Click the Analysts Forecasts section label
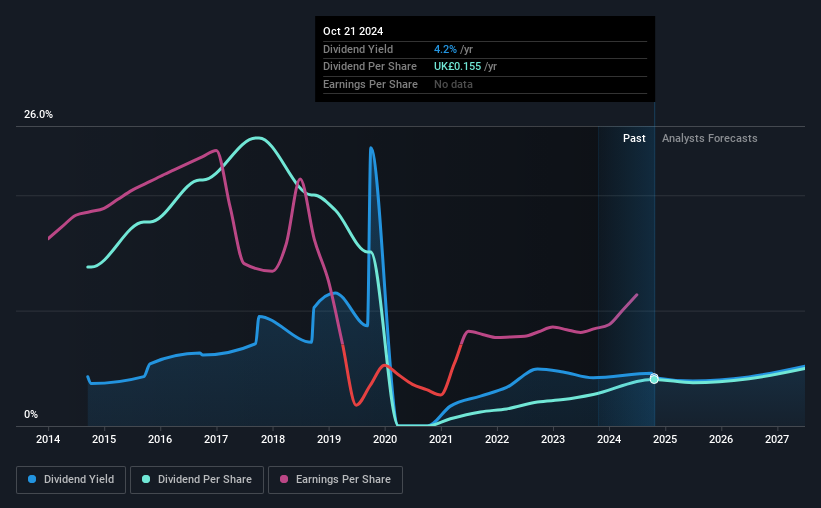 709,138
